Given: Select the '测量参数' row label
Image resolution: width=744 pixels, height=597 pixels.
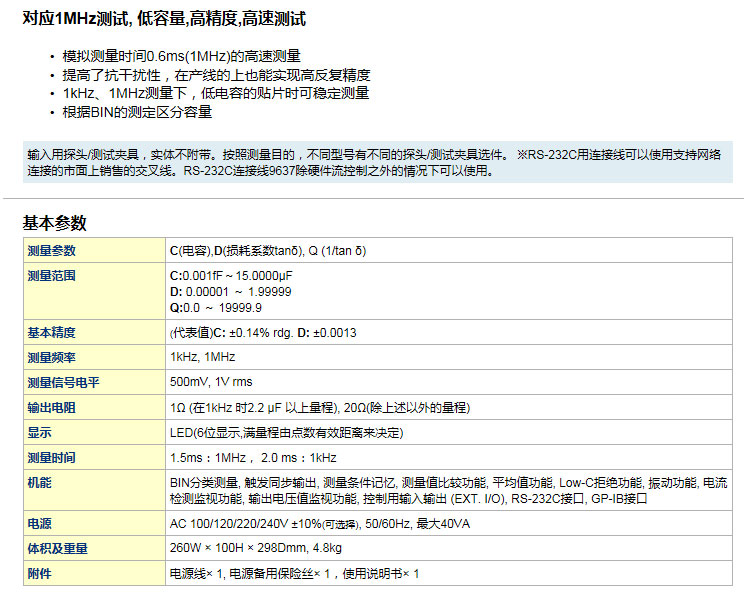Looking at the screenshot, I should [x=52, y=250].
